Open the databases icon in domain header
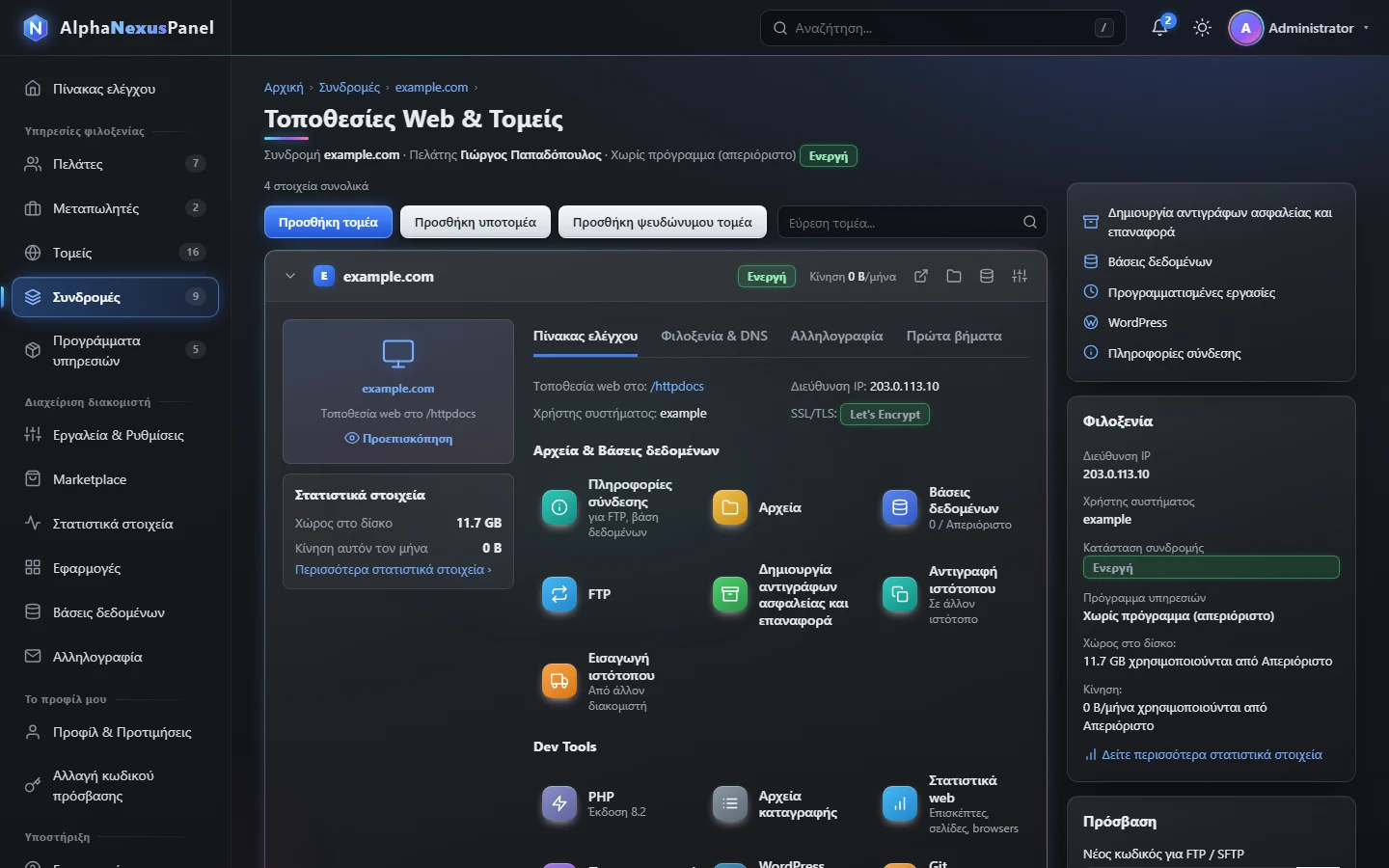The width and height of the screenshot is (1389, 868). [987, 277]
